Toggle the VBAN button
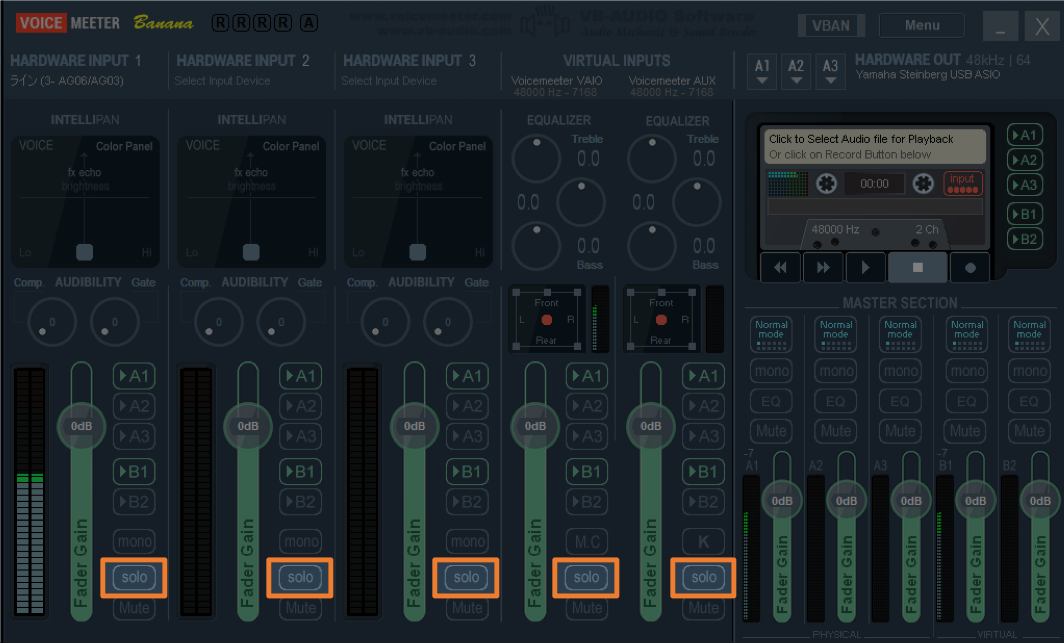Viewport: 1064px width, 643px height. click(x=831, y=26)
